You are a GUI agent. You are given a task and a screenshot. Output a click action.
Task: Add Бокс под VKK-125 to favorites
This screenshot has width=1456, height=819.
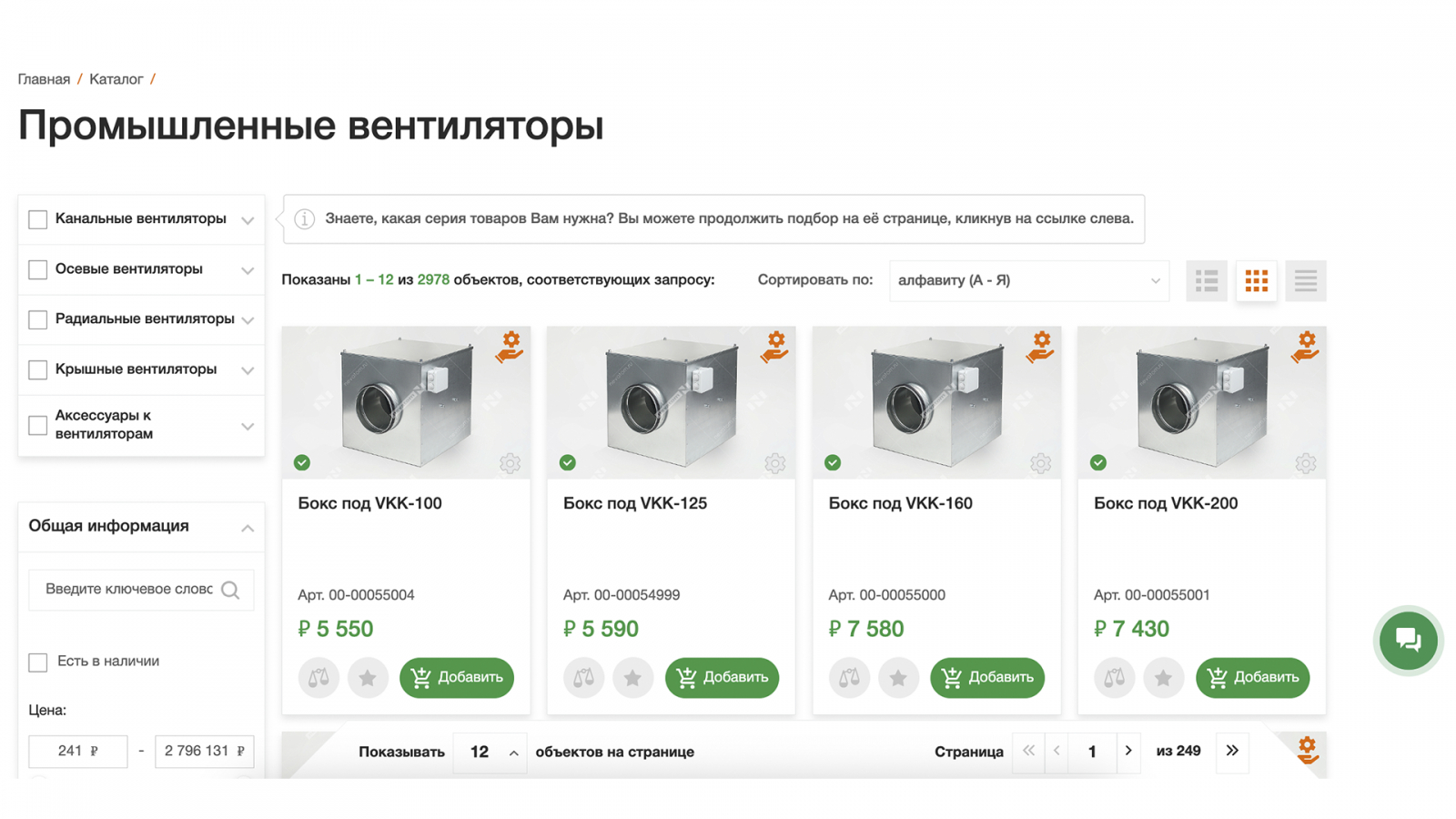632,678
